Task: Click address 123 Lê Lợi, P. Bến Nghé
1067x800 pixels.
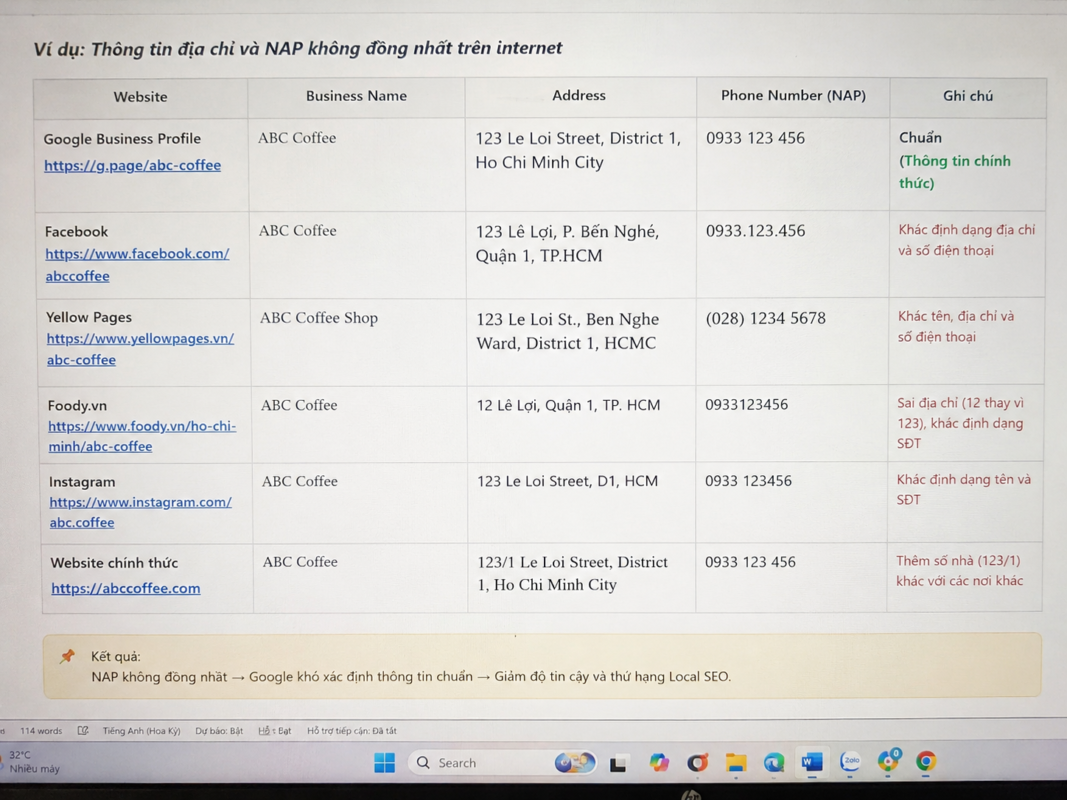Action: (568, 244)
